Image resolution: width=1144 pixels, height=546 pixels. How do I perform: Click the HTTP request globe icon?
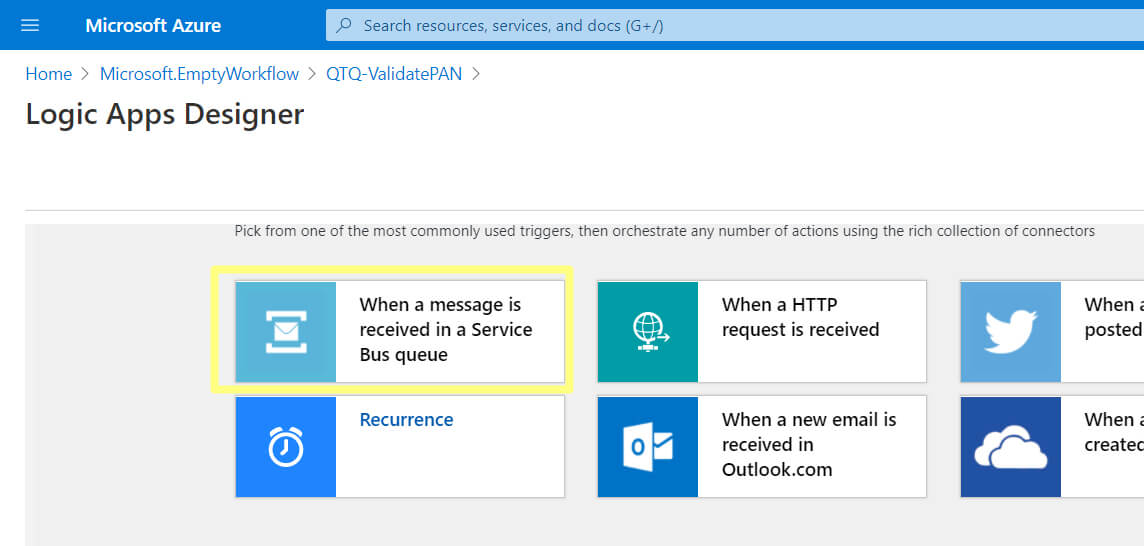648,331
